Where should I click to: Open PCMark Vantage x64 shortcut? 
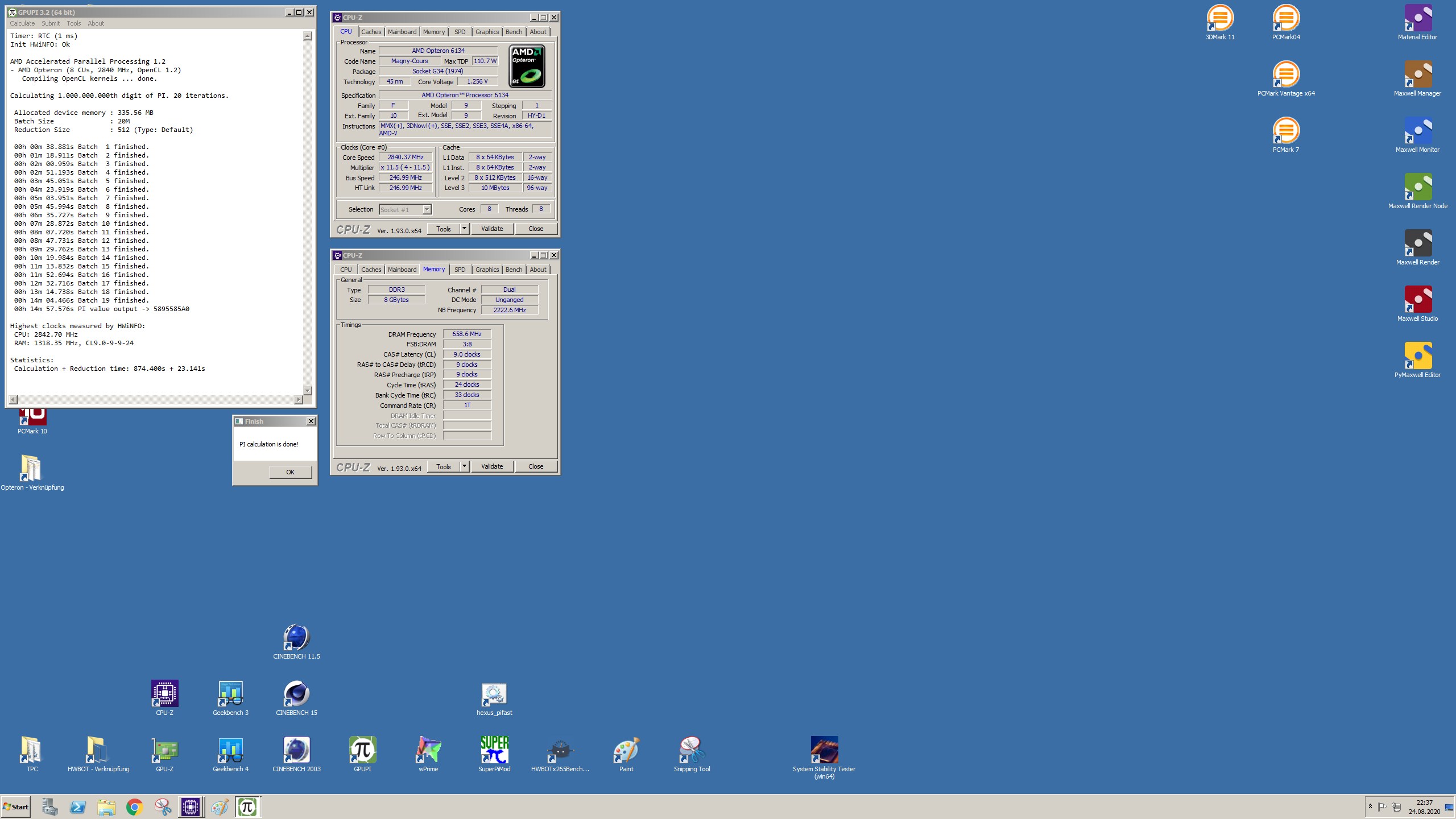point(1286,79)
